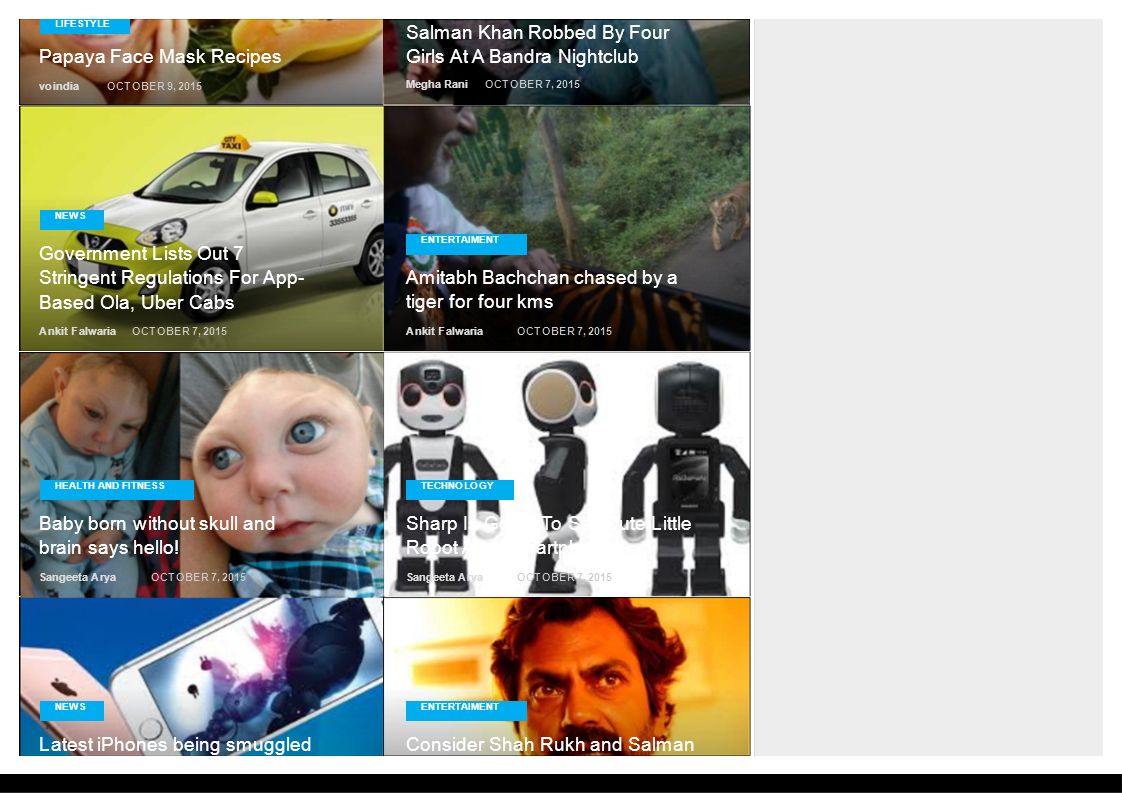Open Amitabh Bachchan chased by a tiger headline
1122x793 pixels.
(541, 289)
